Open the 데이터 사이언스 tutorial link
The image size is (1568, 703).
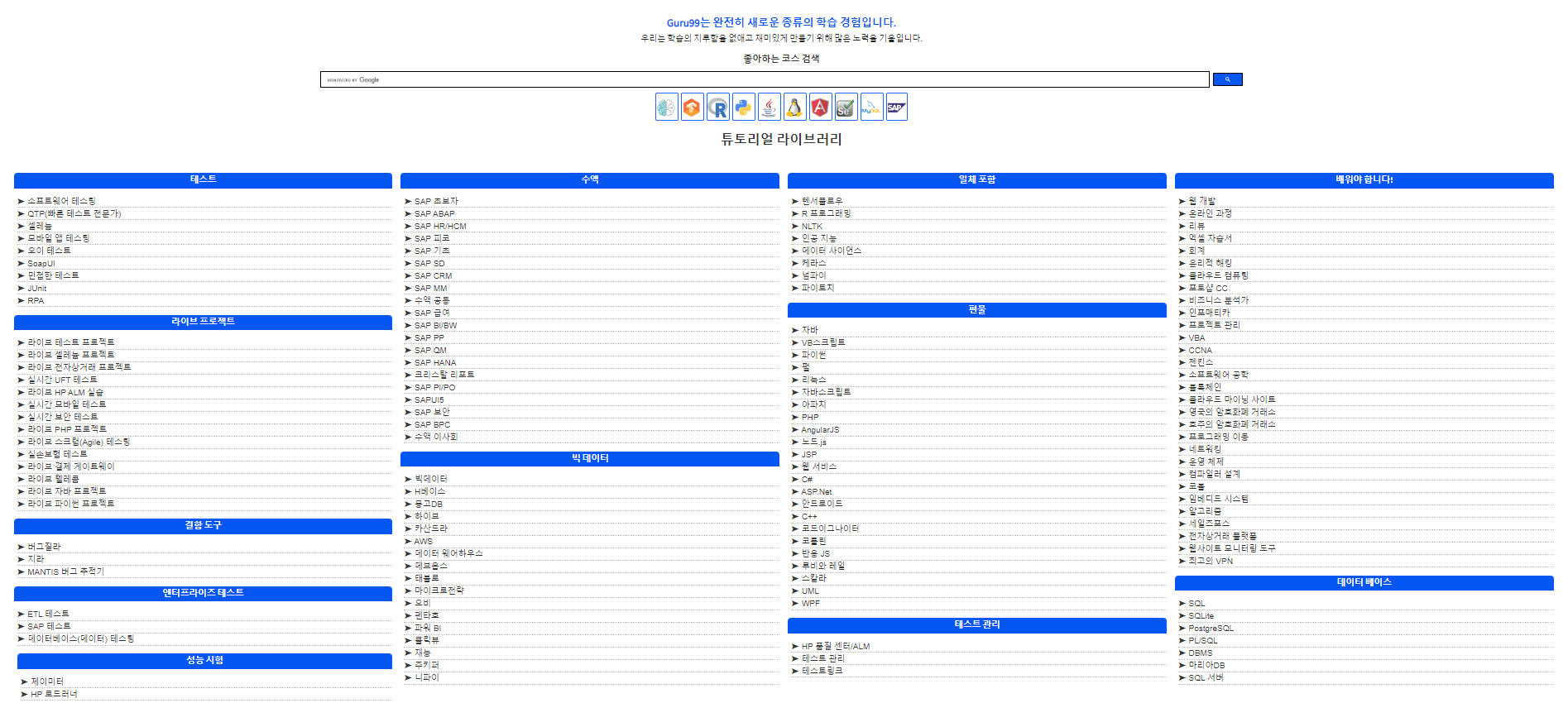coord(832,251)
